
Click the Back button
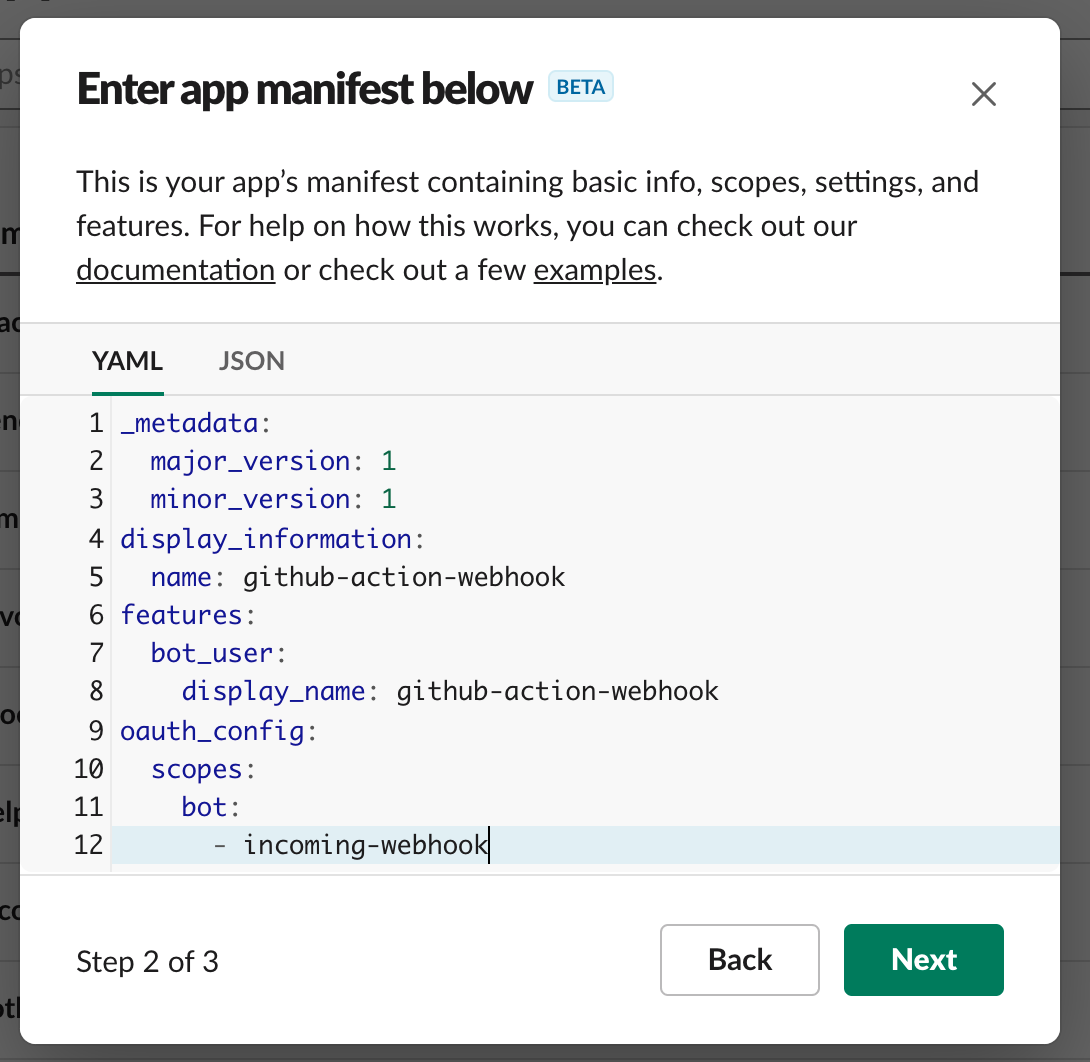(739, 960)
